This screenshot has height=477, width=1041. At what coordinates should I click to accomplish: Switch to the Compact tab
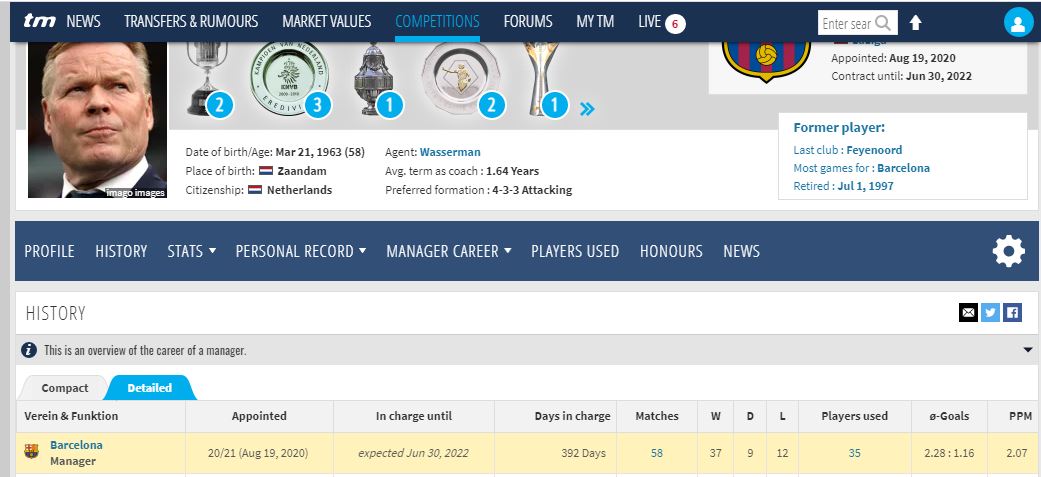(x=64, y=388)
